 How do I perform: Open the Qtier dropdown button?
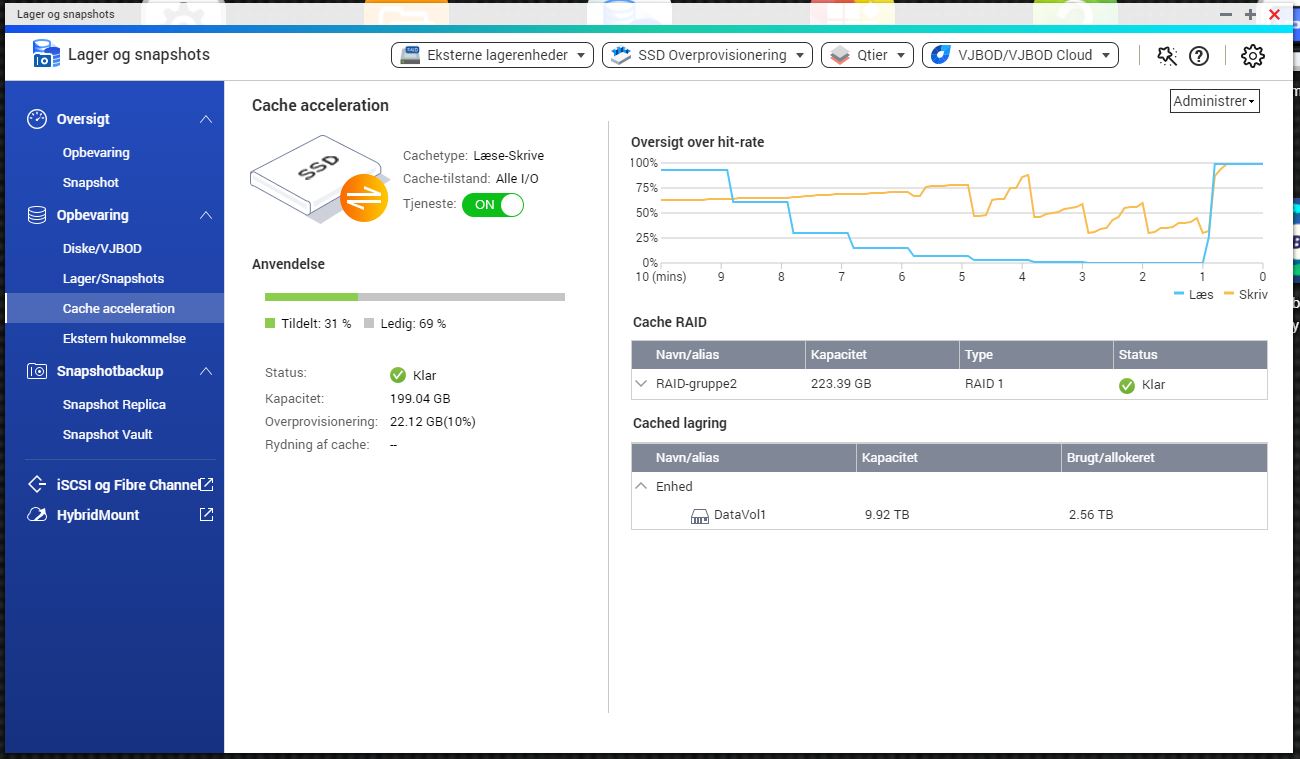[x=866, y=55]
